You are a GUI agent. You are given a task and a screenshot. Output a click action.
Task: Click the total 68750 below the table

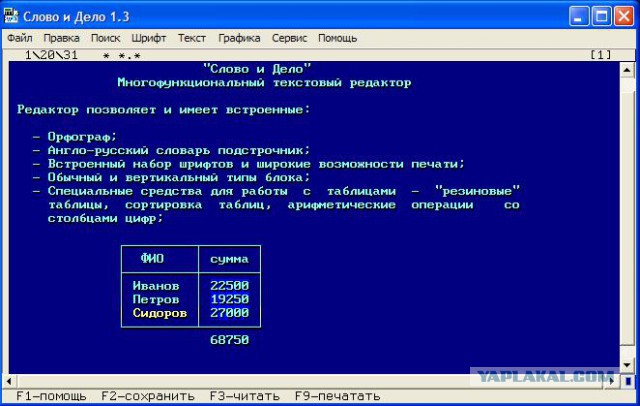point(229,340)
